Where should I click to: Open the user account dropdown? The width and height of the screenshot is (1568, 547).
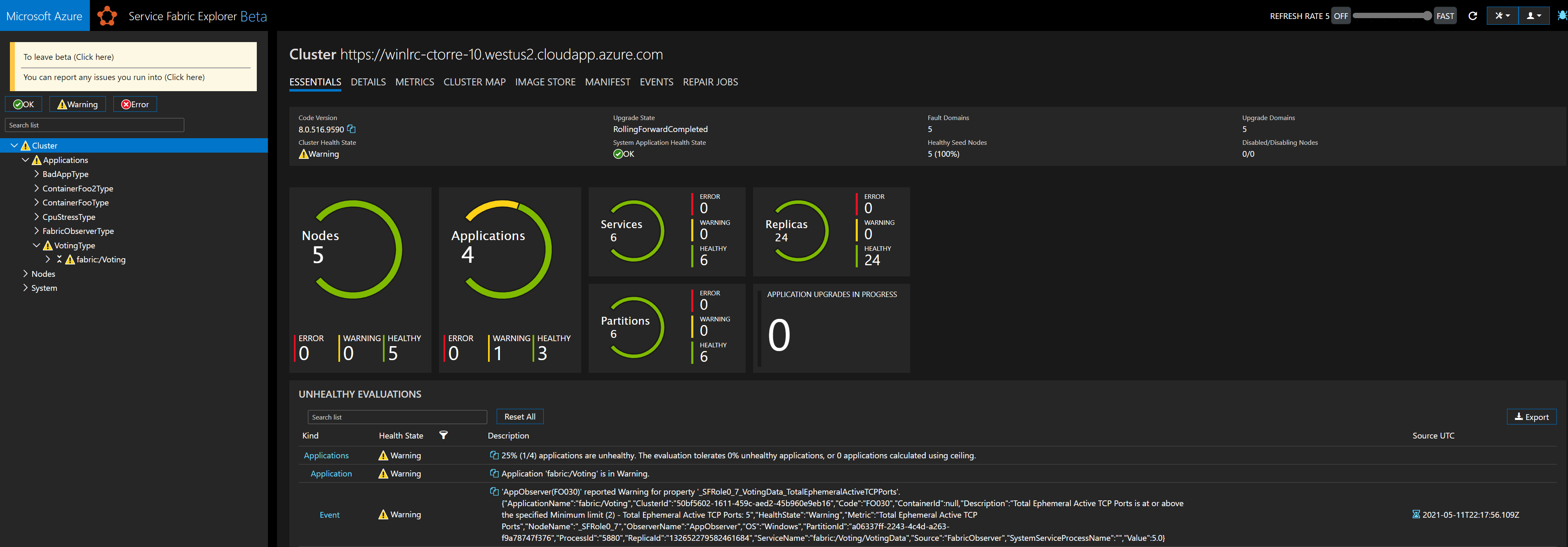click(x=1533, y=16)
